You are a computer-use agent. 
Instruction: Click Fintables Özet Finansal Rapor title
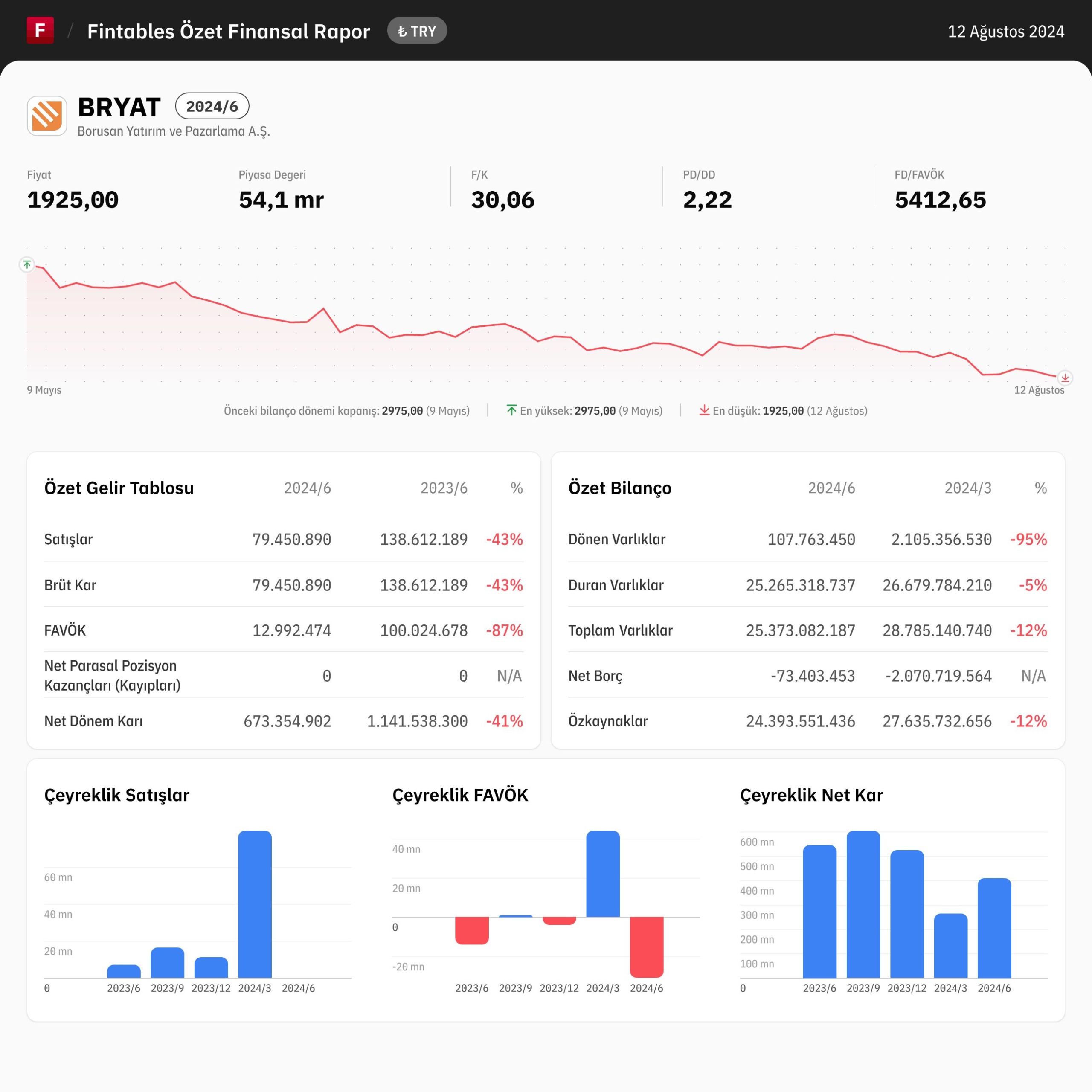pyautogui.click(x=228, y=32)
